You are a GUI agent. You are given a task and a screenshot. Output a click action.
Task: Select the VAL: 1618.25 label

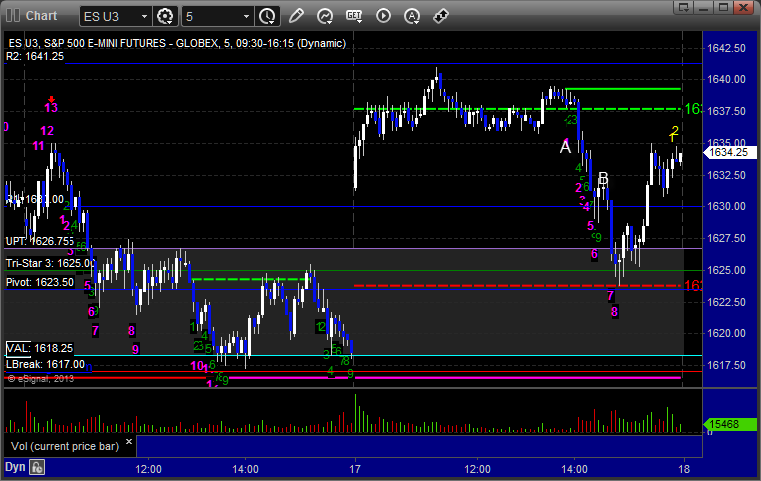tap(39, 348)
